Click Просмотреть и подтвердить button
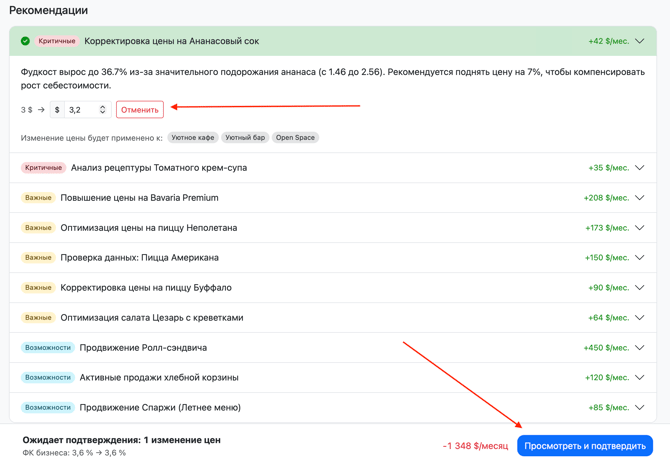The image size is (670, 465). (x=585, y=446)
